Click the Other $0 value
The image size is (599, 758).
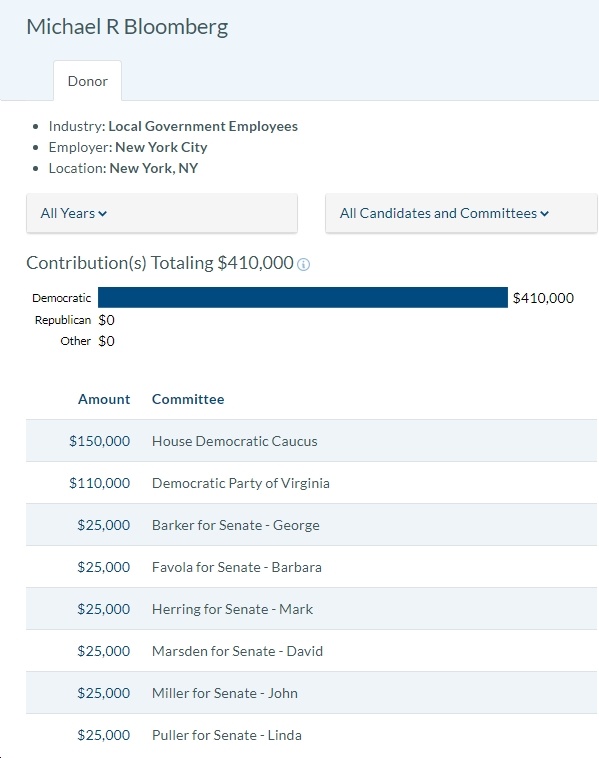coord(106,341)
